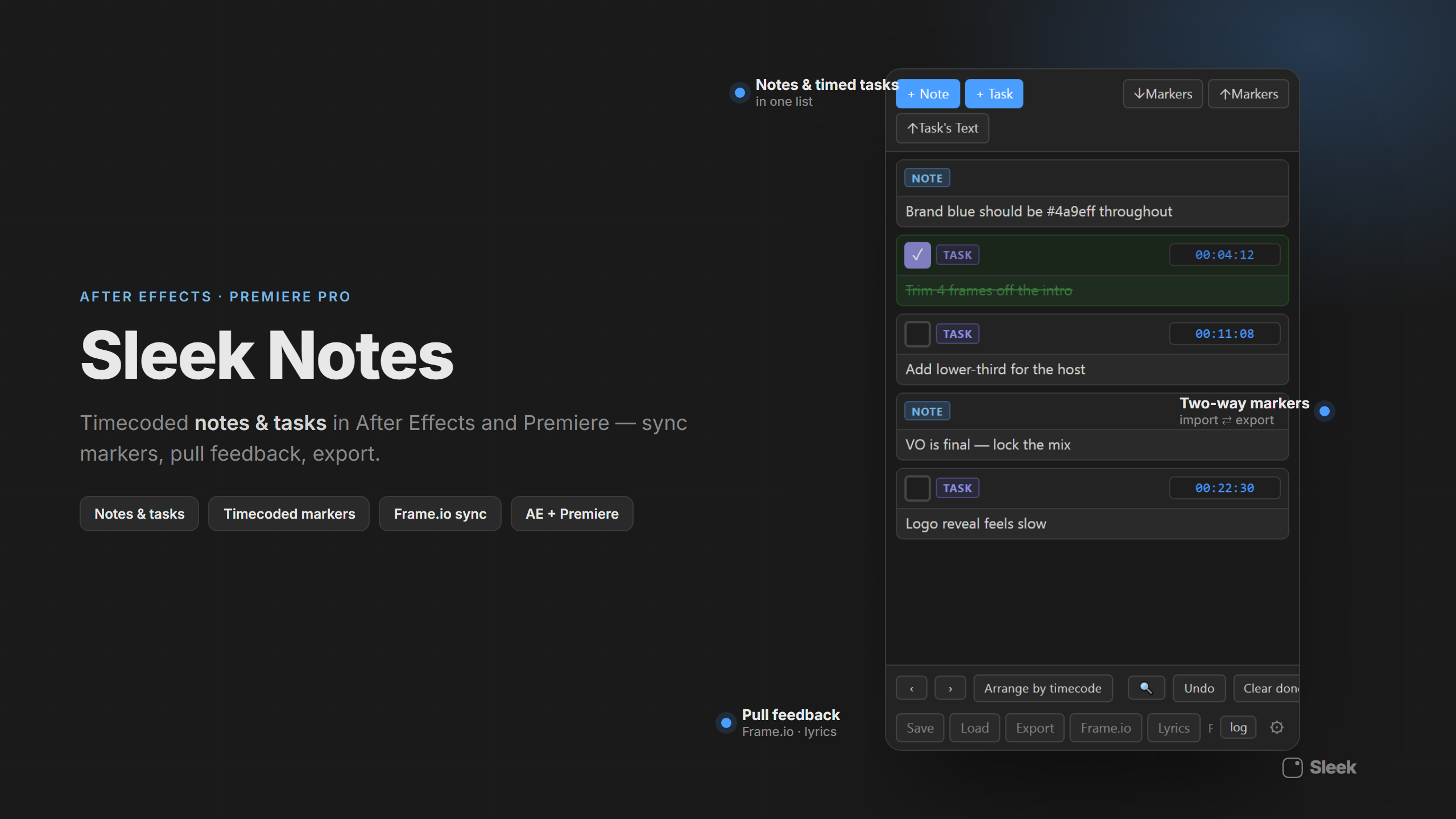This screenshot has width=1456, height=819.
Task: Click the Undo button
Action: (x=1199, y=688)
